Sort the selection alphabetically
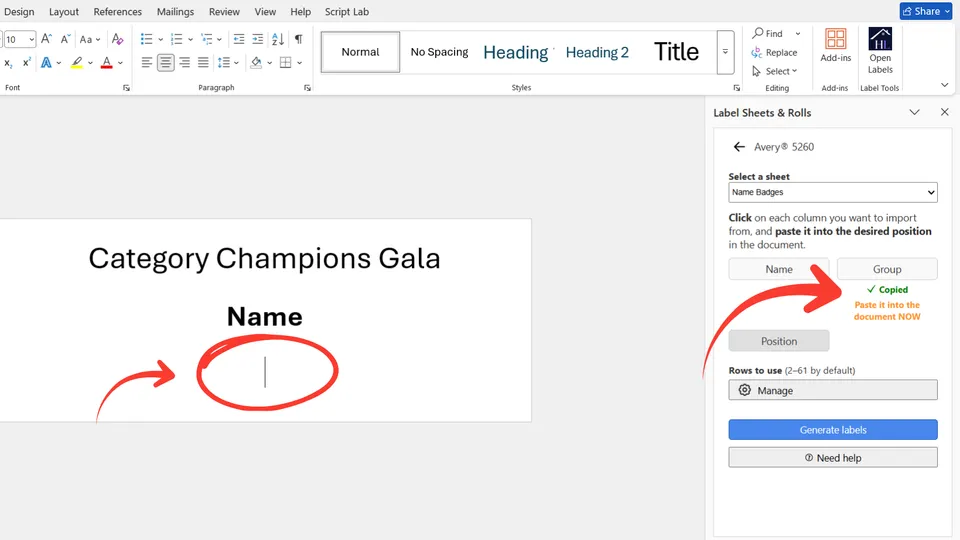 pyautogui.click(x=278, y=39)
